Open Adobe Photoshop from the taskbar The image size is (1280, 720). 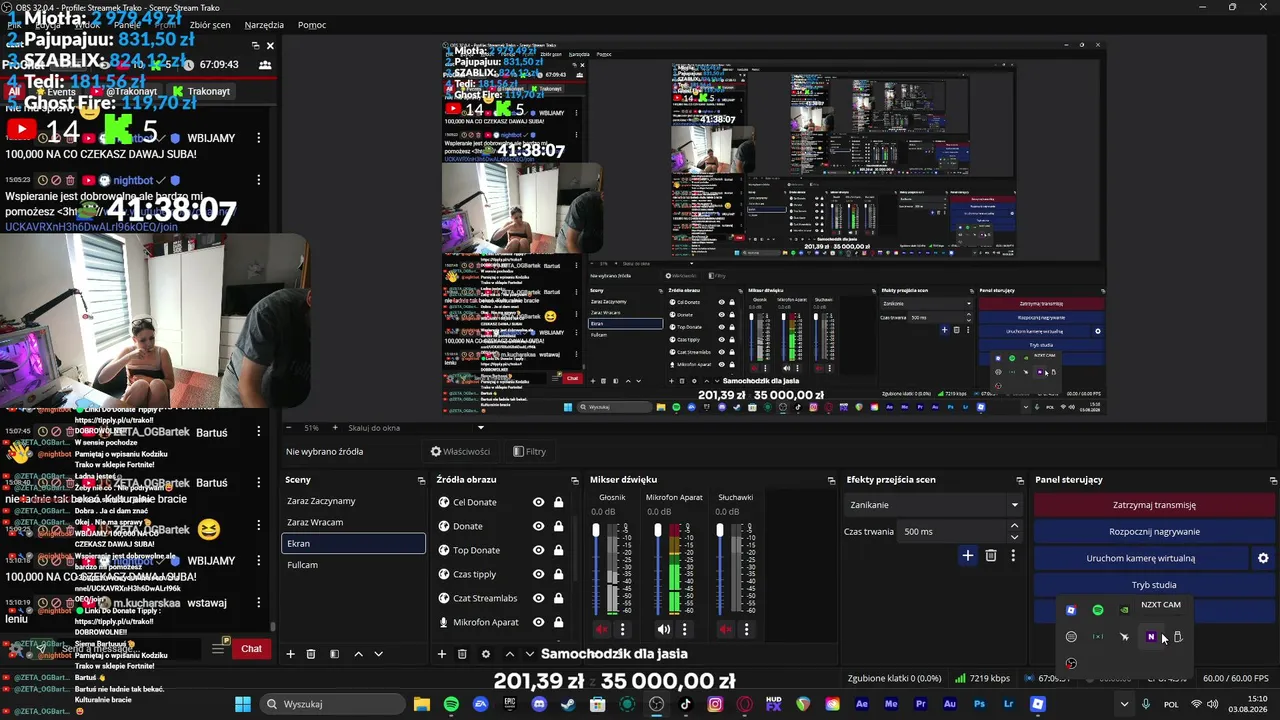click(x=979, y=704)
